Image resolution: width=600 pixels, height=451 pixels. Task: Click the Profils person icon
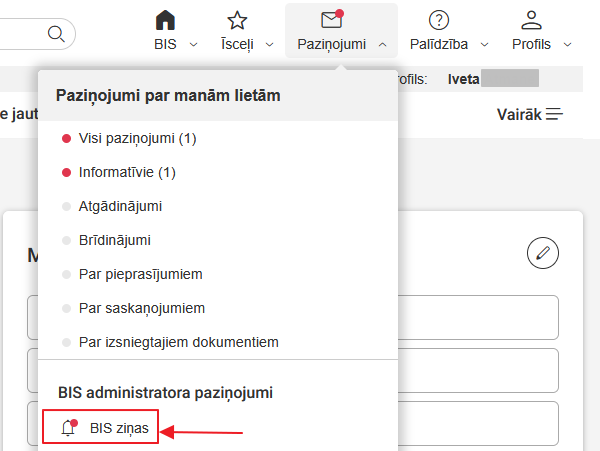point(532,20)
